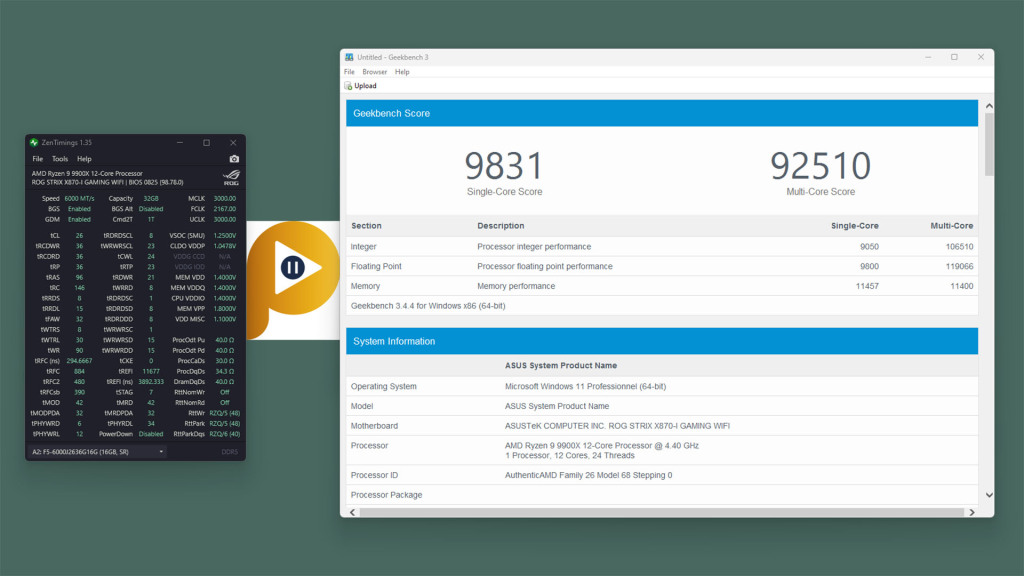The height and width of the screenshot is (576, 1024).
Task: Click the ASUS System Product Name header
Action: [x=560, y=366]
